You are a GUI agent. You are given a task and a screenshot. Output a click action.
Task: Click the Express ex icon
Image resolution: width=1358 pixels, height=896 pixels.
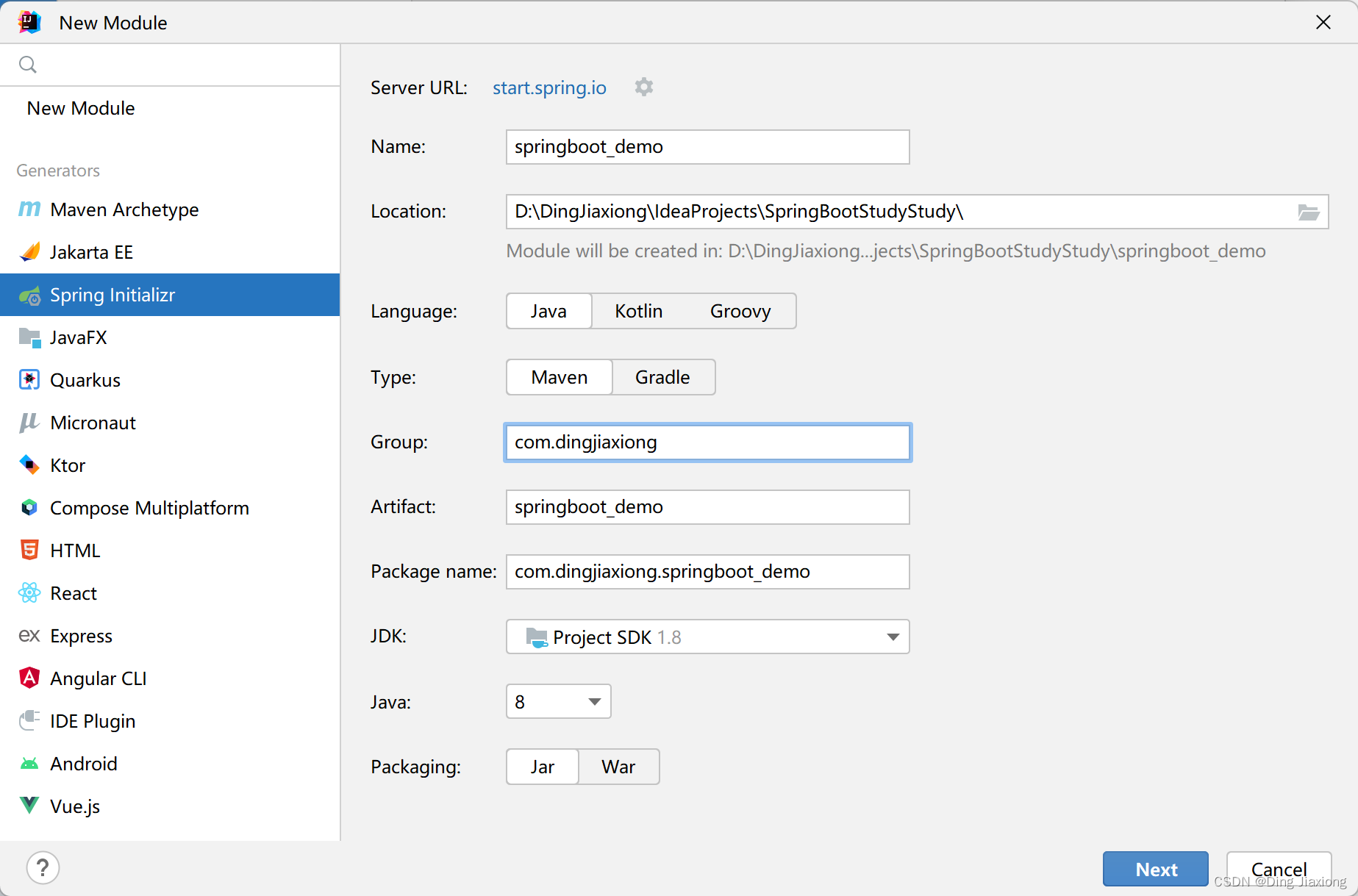[x=29, y=636]
